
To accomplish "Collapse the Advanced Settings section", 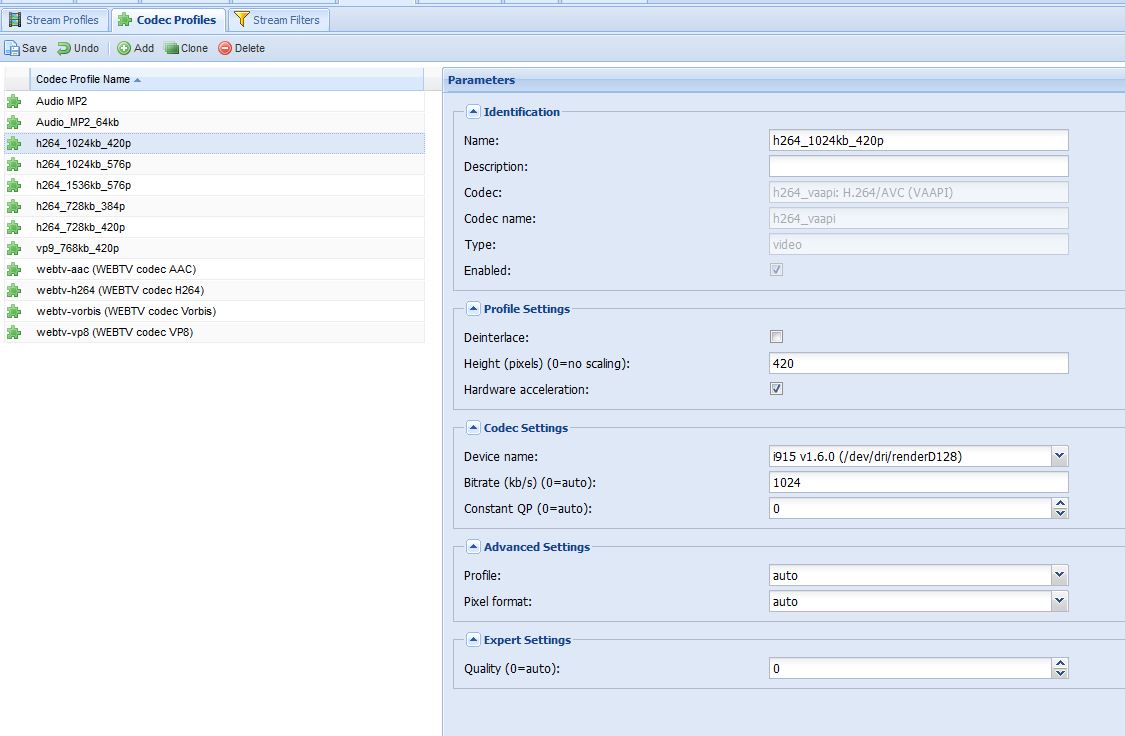I will pyautogui.click(x=474, y=547).
